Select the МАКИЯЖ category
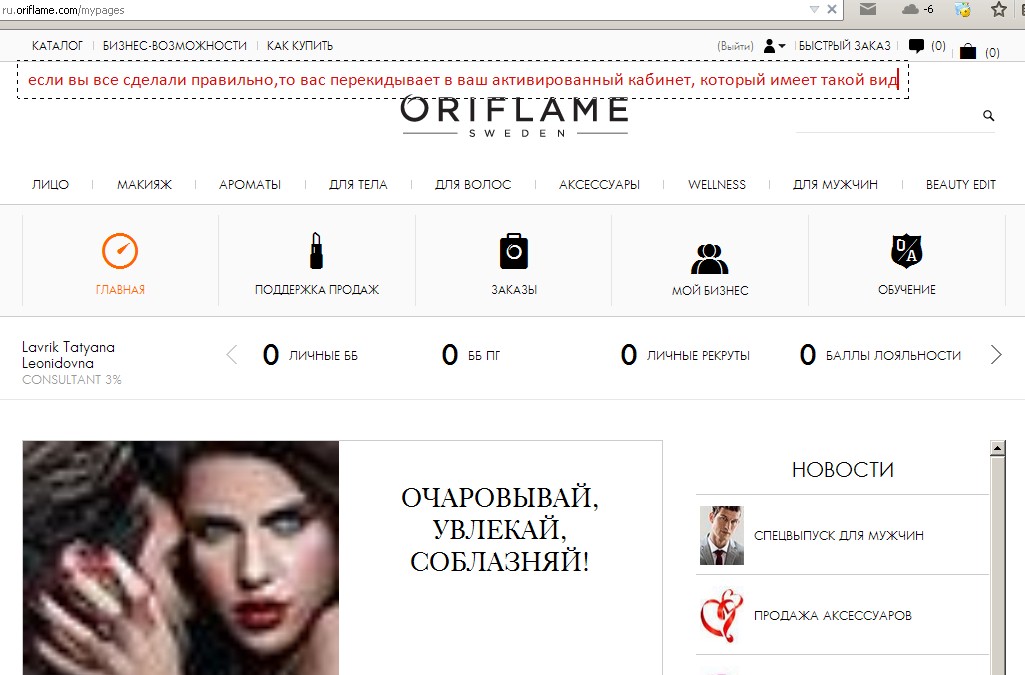The width and height of the screenshot is (1025, 675). [x=144, y=185]
